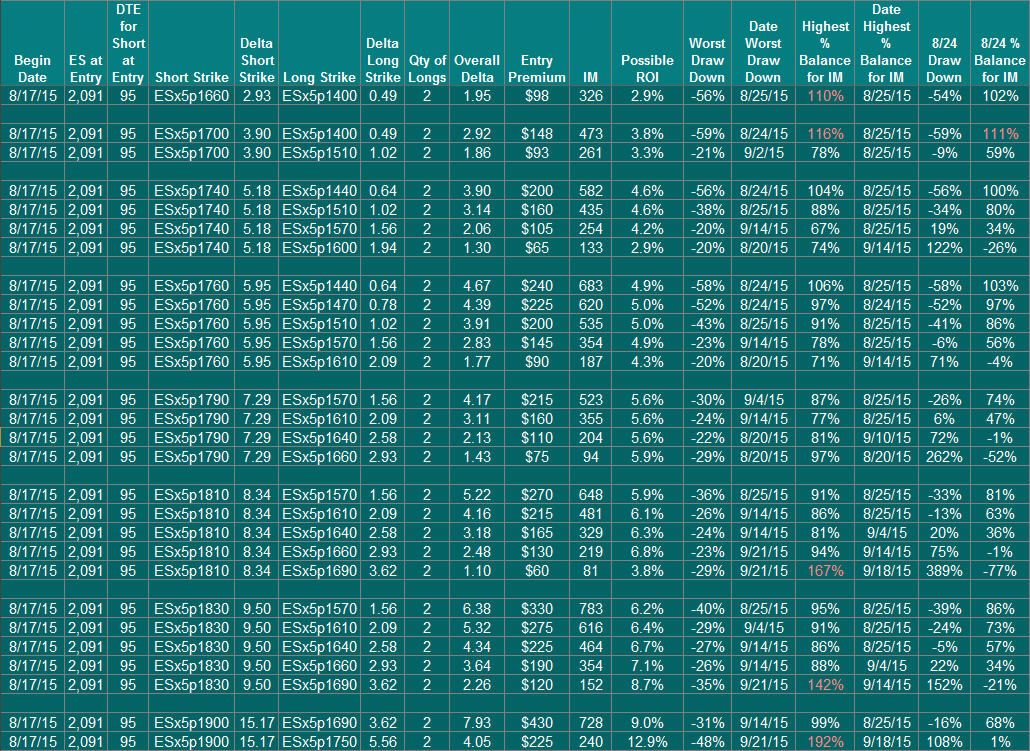The height and width of the screenshot is (751, 1030).
Task: Click the IM value '326'
Action: 590,96
